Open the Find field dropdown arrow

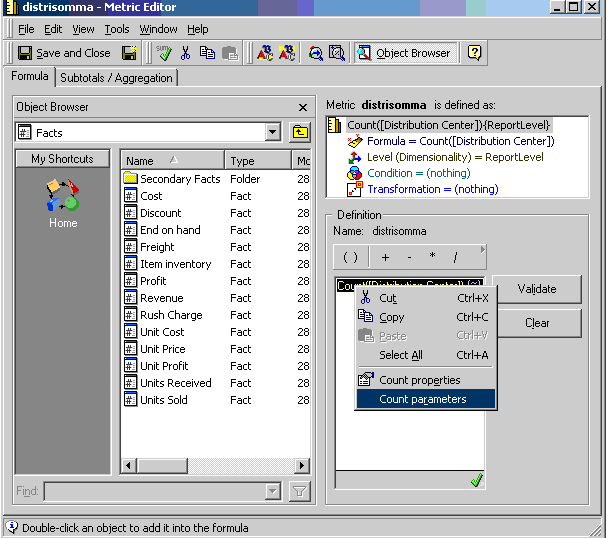273,491
